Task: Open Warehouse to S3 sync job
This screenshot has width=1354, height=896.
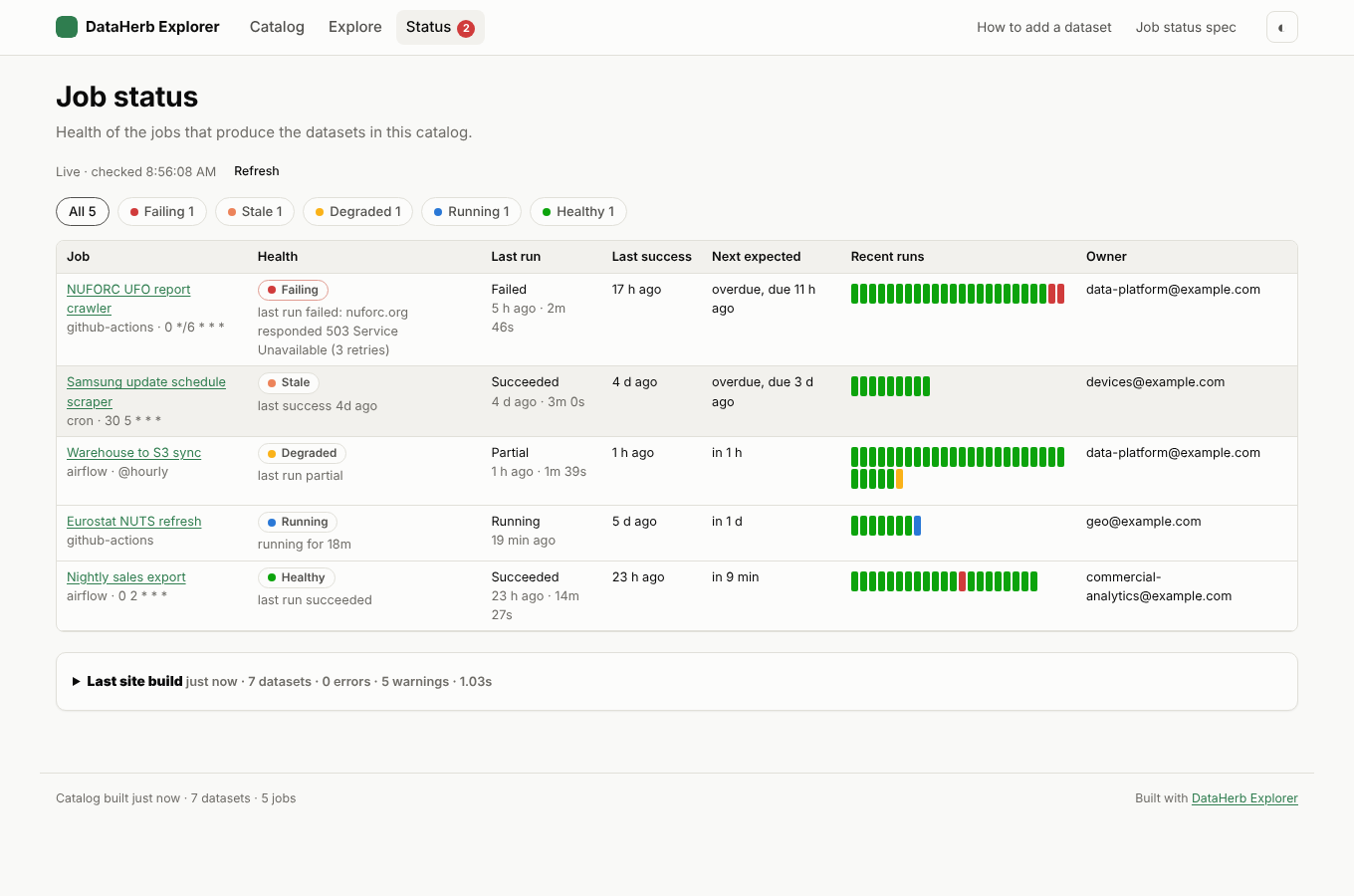Action: click(133, 453)
